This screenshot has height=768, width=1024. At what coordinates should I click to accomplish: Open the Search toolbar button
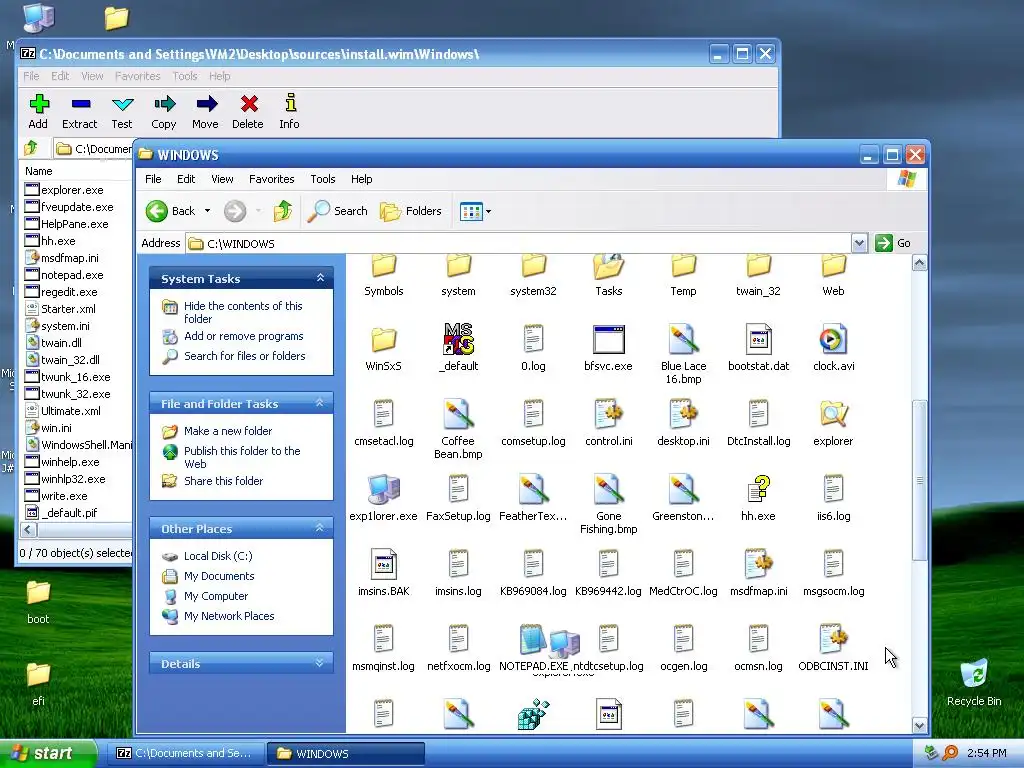coord(338,211)
